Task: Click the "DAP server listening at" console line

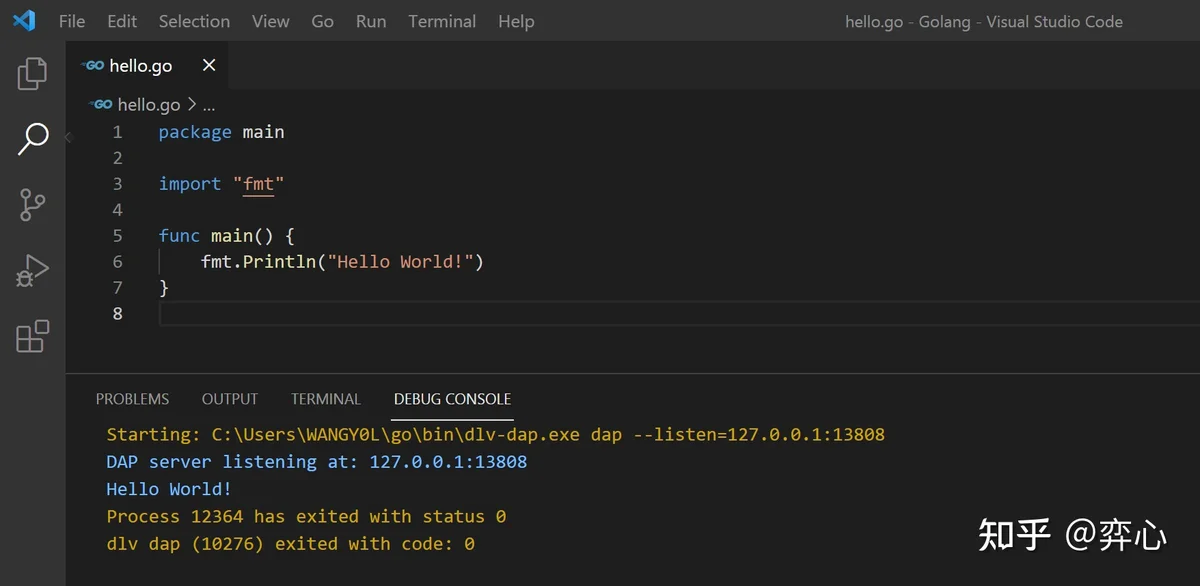Action: click(x=316, y=462)
